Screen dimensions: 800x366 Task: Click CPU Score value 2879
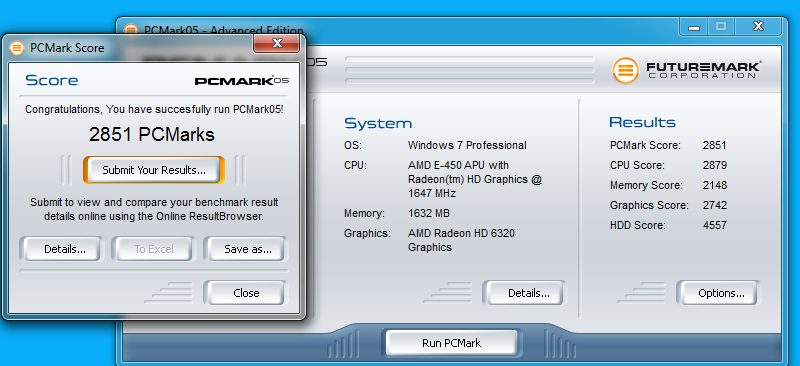pyautogui.click(x=714, y=165)
